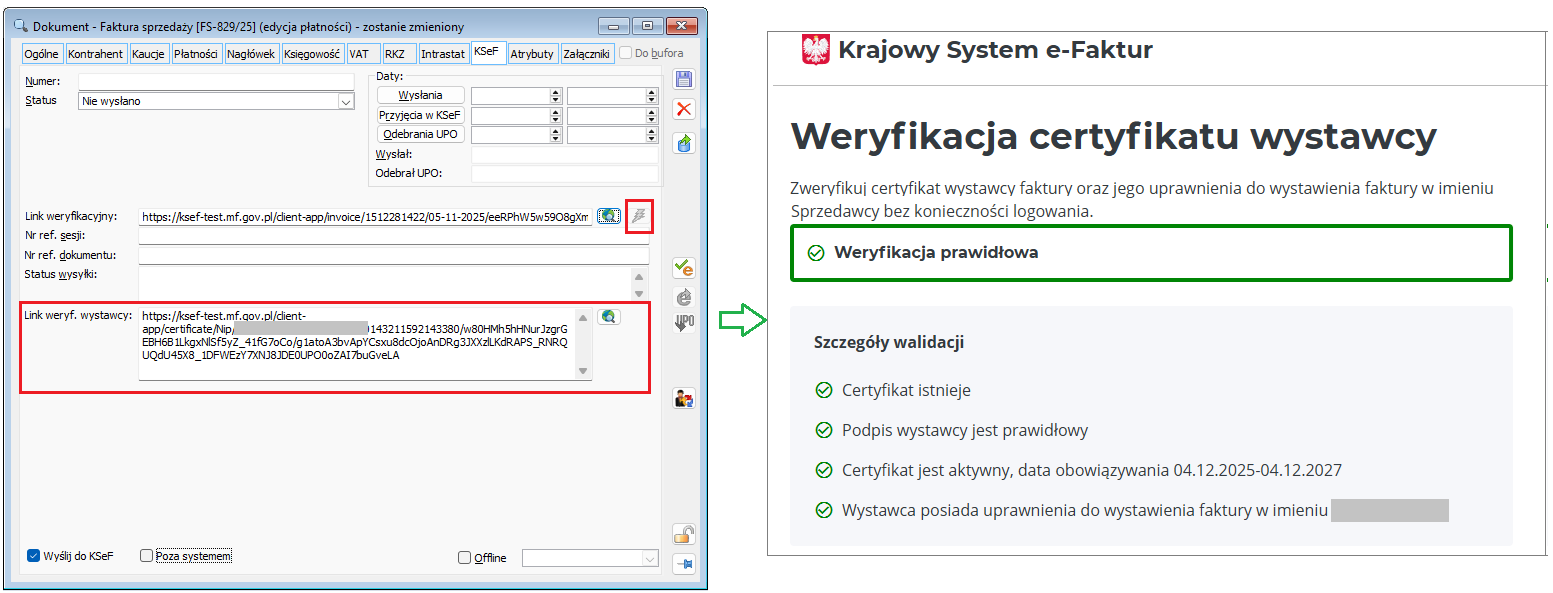Switch to the Kontrahent tab
The width and height of the screenshot is (1553, 593).
tap(96, 53)
